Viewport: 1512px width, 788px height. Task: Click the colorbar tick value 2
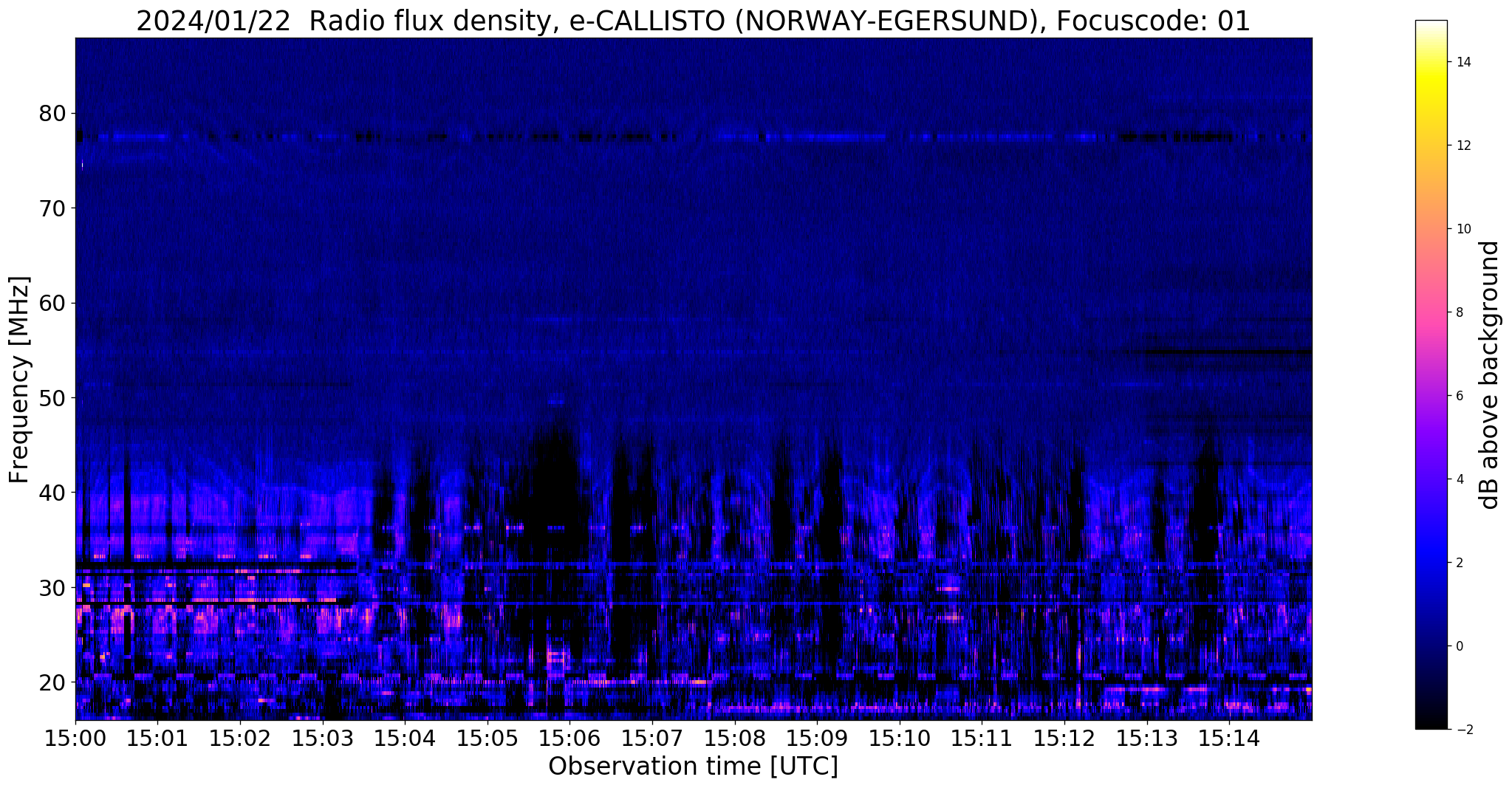point(1459,563)
